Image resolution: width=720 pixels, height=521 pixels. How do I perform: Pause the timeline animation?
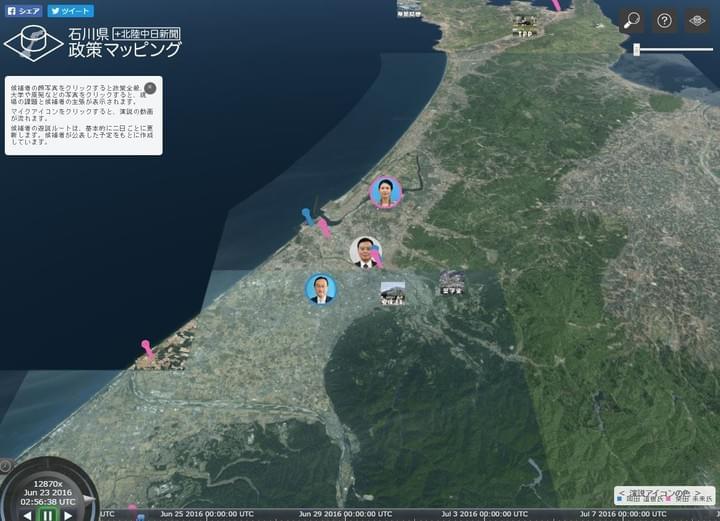[x=47, y=515]
